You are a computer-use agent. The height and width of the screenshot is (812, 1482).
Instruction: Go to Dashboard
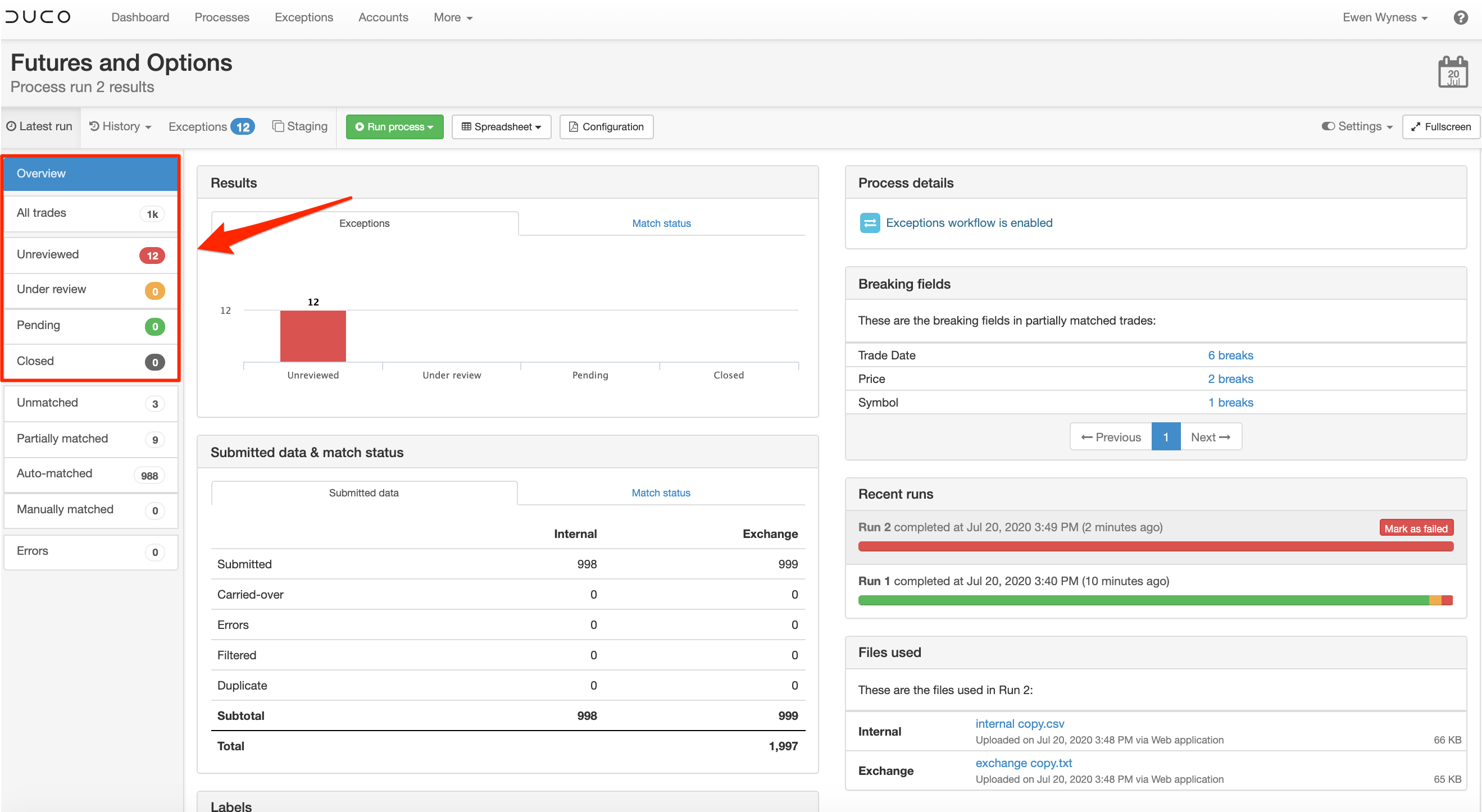point(140,17)
